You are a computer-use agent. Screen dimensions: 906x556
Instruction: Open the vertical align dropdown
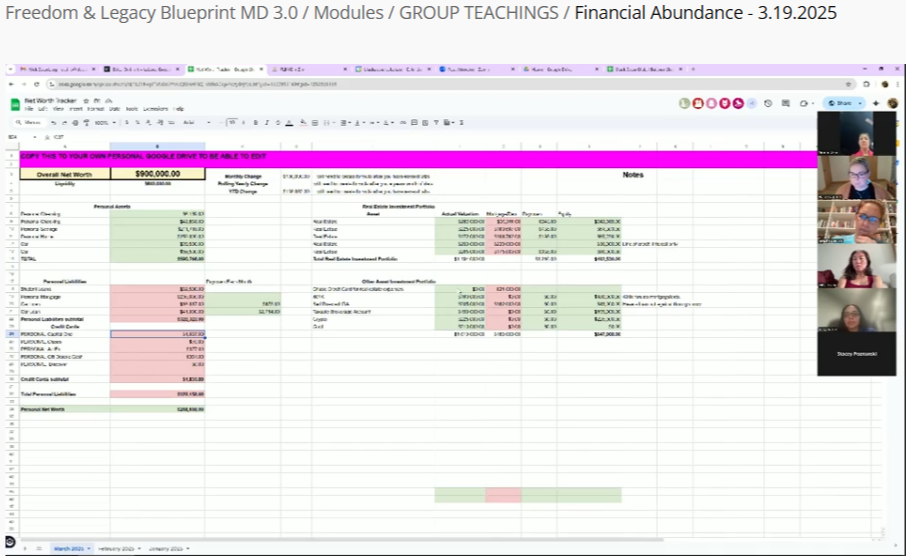pyautogui.click(x=359, y=123)
